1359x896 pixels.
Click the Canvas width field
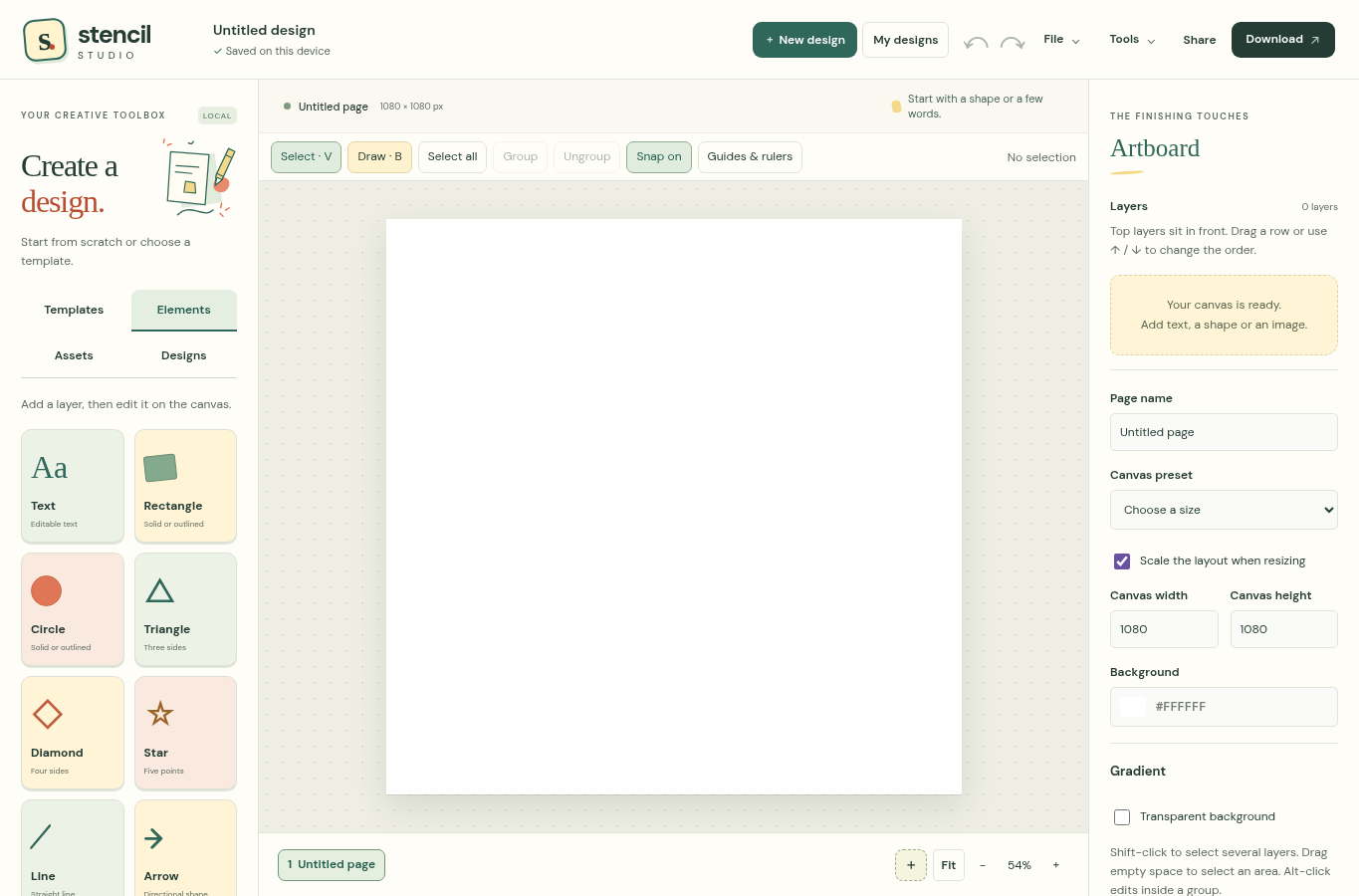[1164, 629]
